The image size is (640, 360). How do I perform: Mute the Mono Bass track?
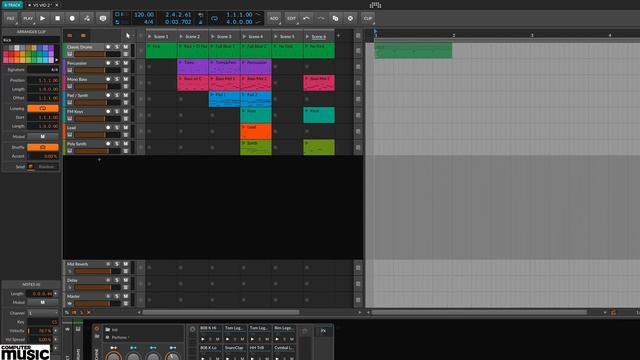[126, 79]
